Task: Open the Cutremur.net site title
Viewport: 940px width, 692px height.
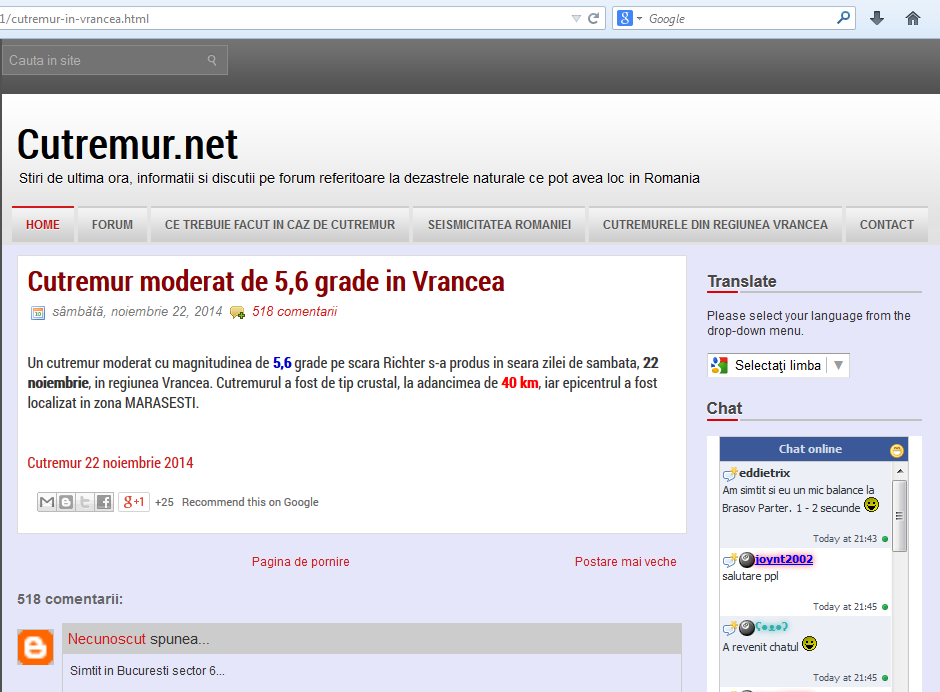Action: coord(127,145)
